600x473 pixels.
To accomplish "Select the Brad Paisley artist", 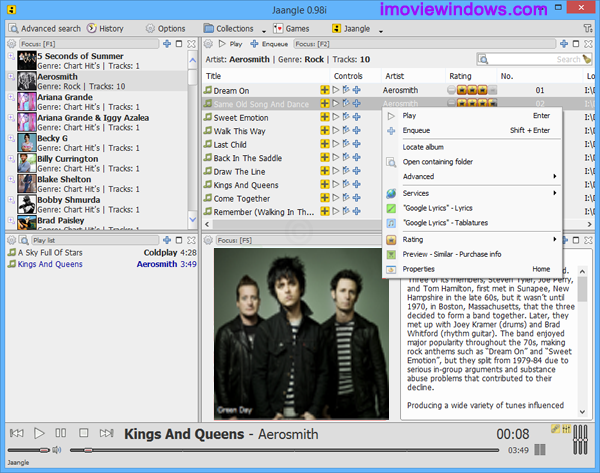I will 61,220.
